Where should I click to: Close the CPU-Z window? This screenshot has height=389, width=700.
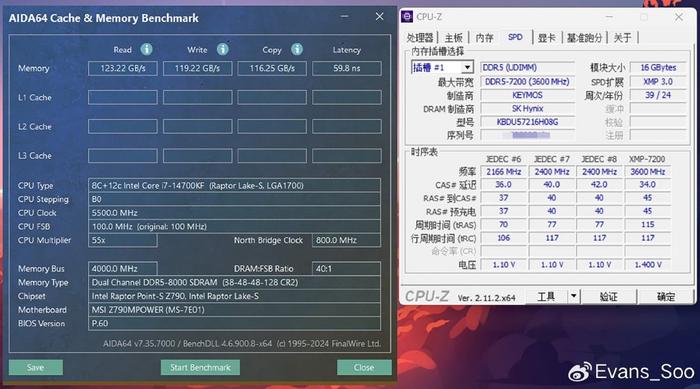click(x=679, y=17)
